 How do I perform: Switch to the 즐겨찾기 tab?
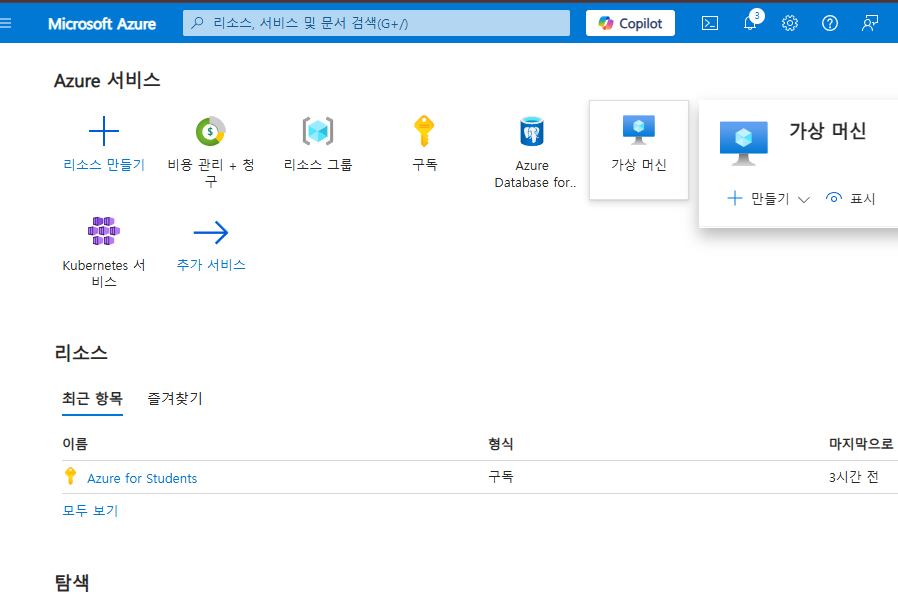pos(175,398)
